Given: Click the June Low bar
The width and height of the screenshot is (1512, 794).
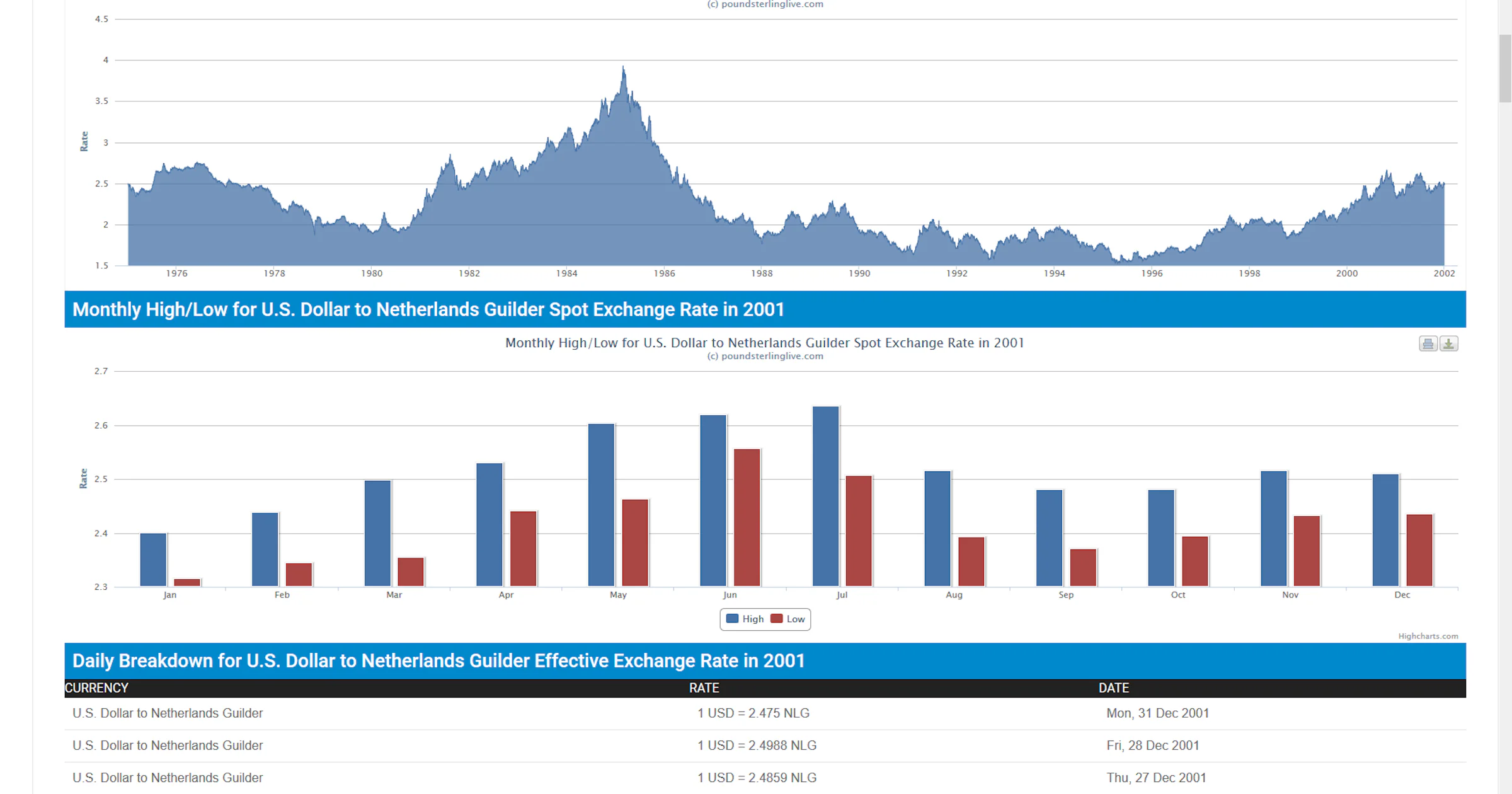Looking at the screenshot, I should 747,518.
